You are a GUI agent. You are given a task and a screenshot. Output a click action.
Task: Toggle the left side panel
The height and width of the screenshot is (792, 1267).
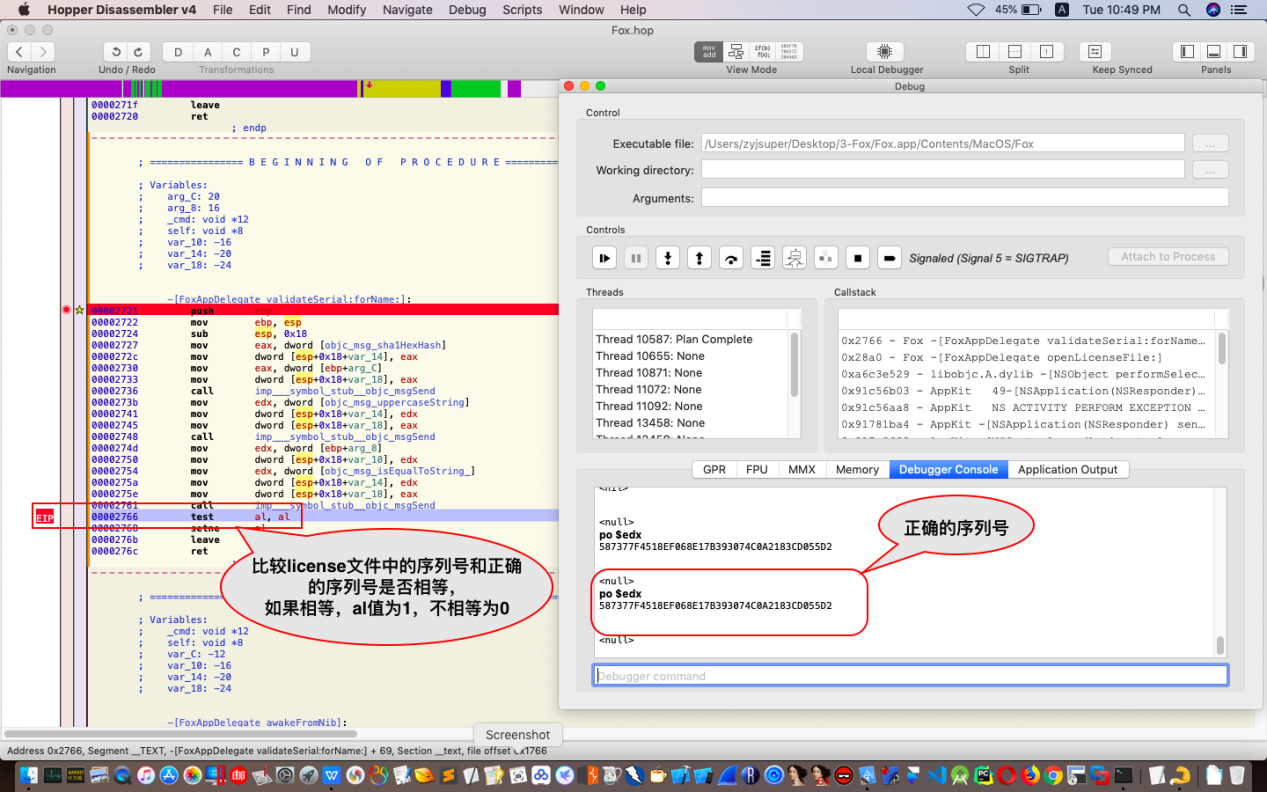point(1187,52)
